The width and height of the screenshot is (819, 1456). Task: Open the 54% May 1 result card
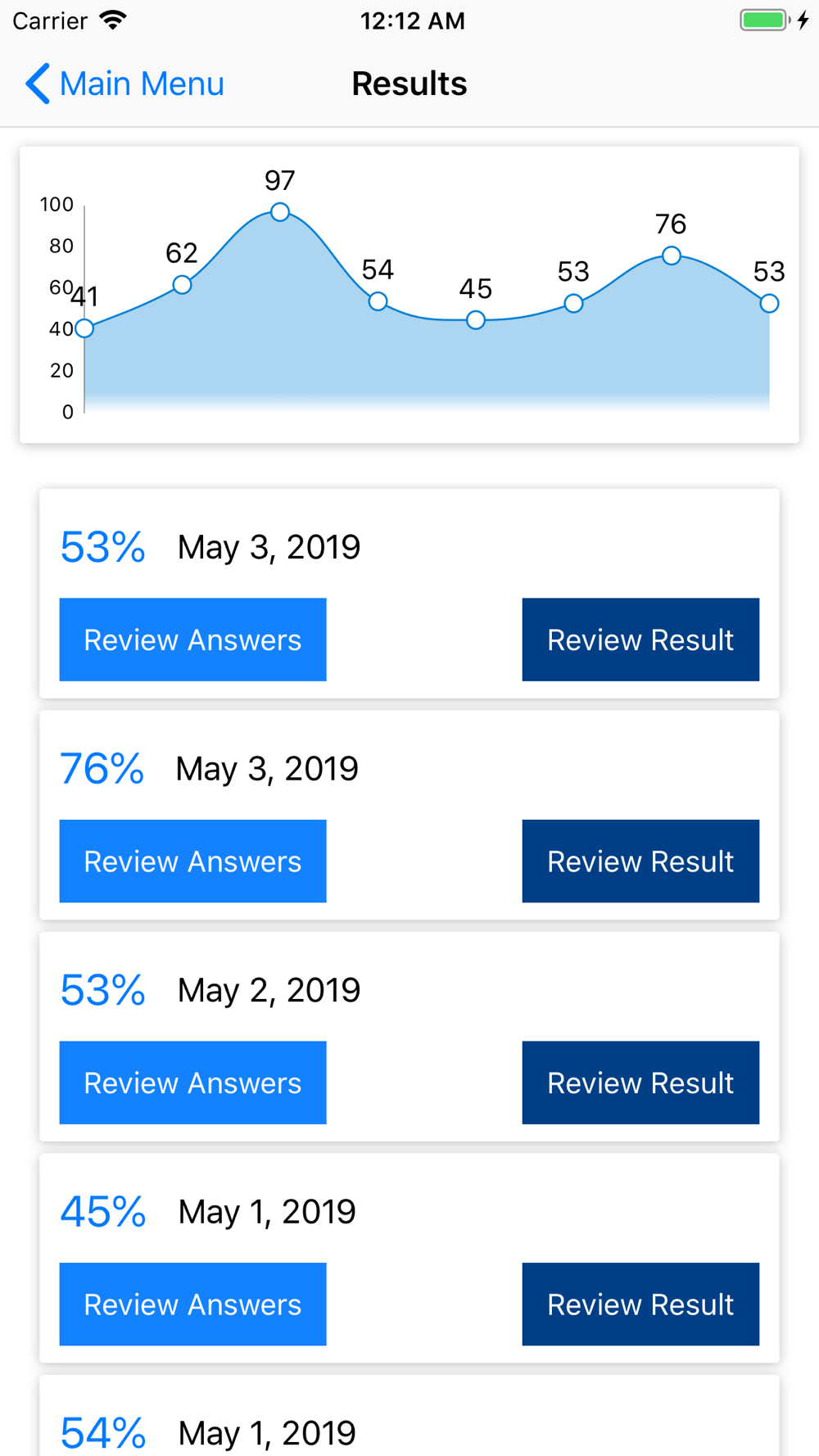(x=409, y=1416)
